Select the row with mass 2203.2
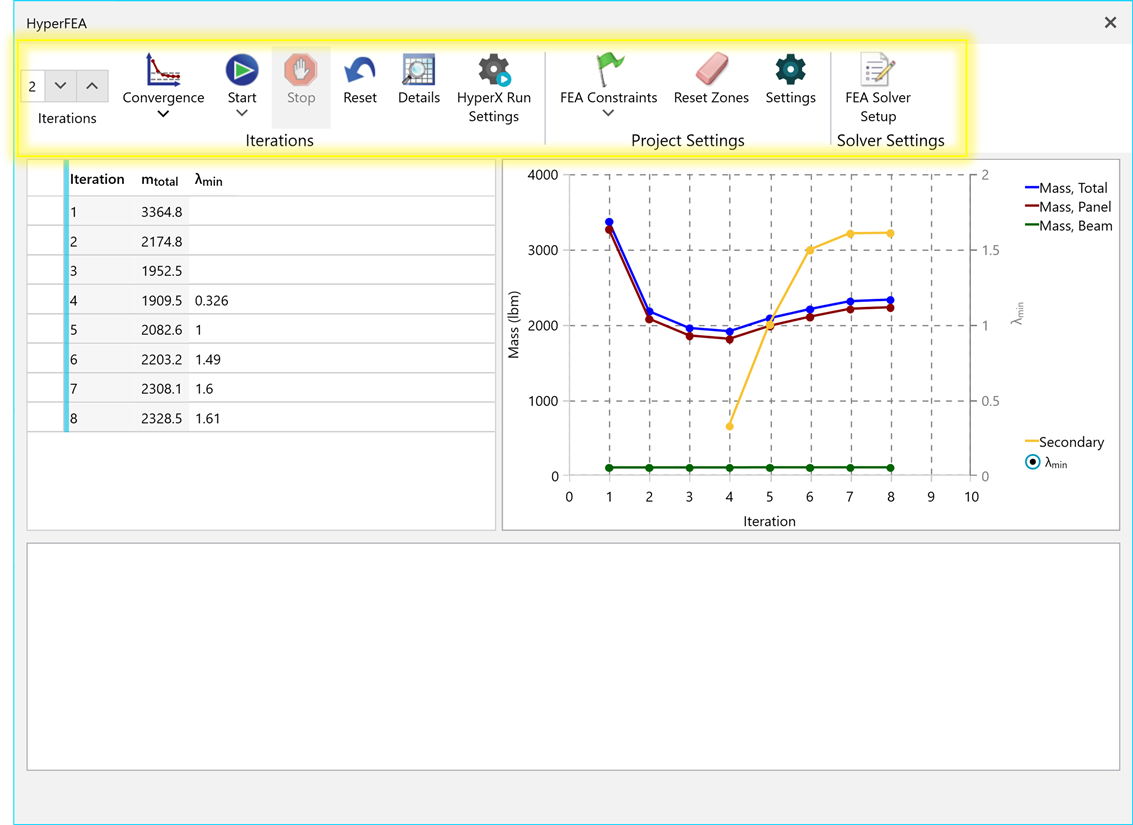The height and width of the screenshot is (825, 1133). (261, 360)
